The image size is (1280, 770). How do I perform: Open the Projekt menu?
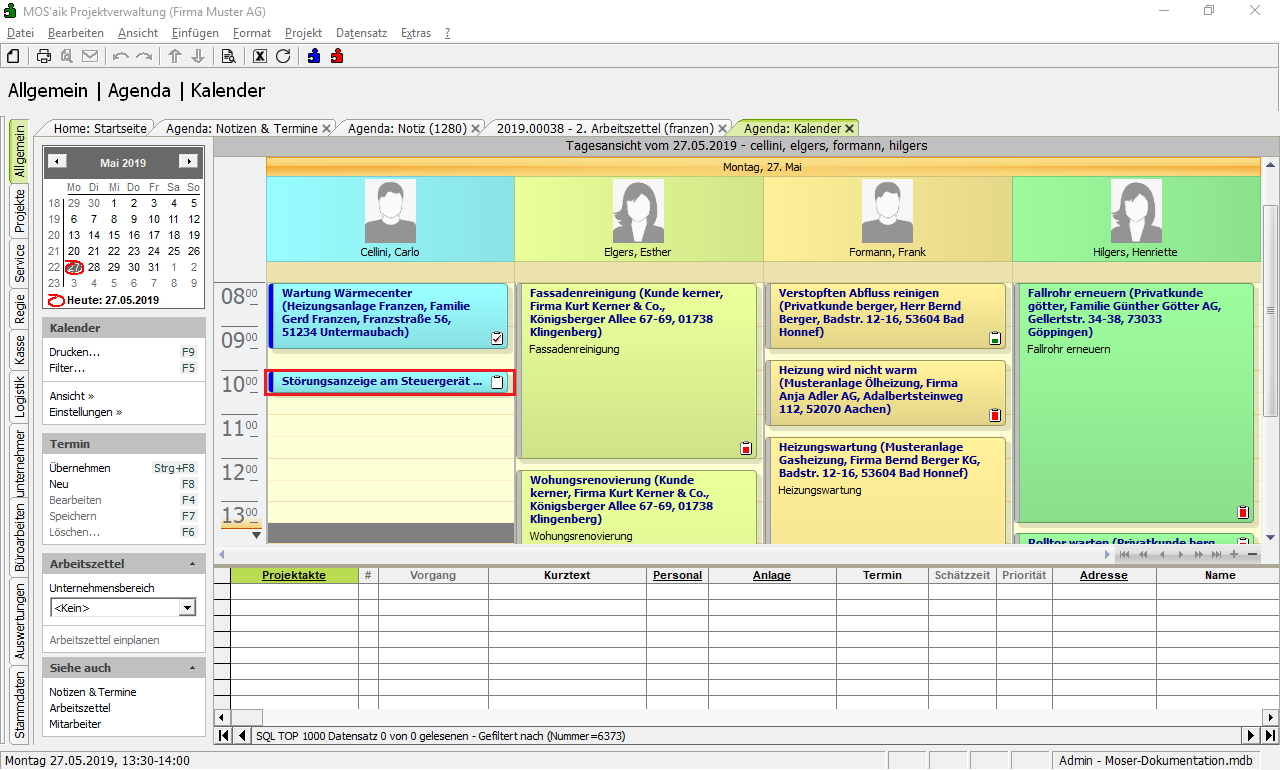pos(303,33)
